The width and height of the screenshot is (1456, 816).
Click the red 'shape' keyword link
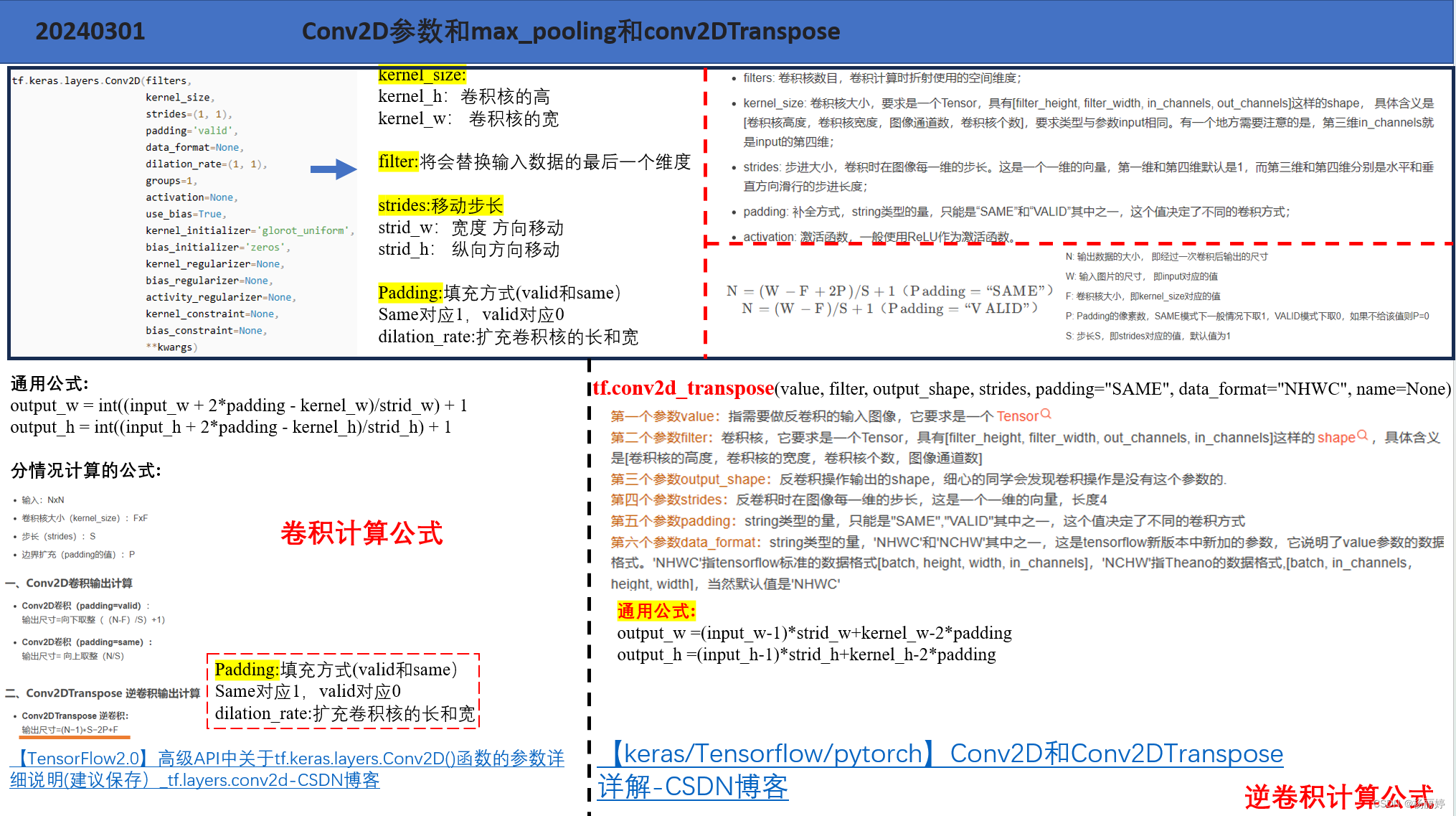(1336, 438)
